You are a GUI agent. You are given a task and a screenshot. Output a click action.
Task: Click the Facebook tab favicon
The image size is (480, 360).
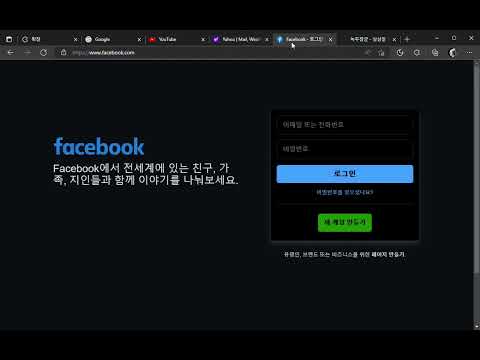280,39
